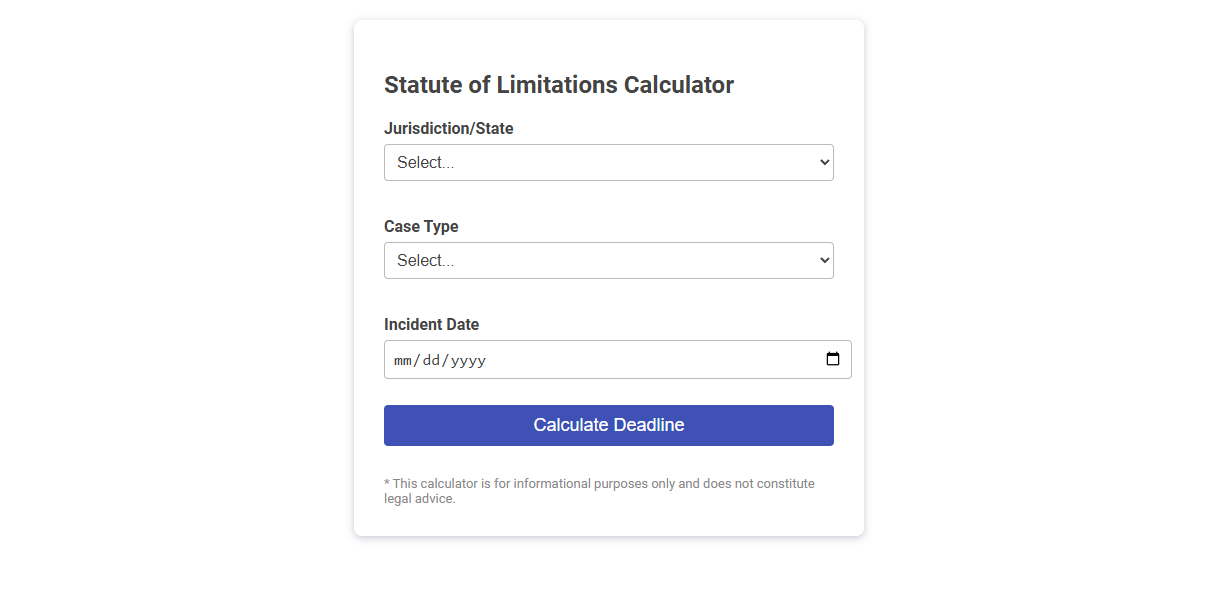Click the Jurisdiction/State label
The image size is (1218, 596).
pos(448,128)
